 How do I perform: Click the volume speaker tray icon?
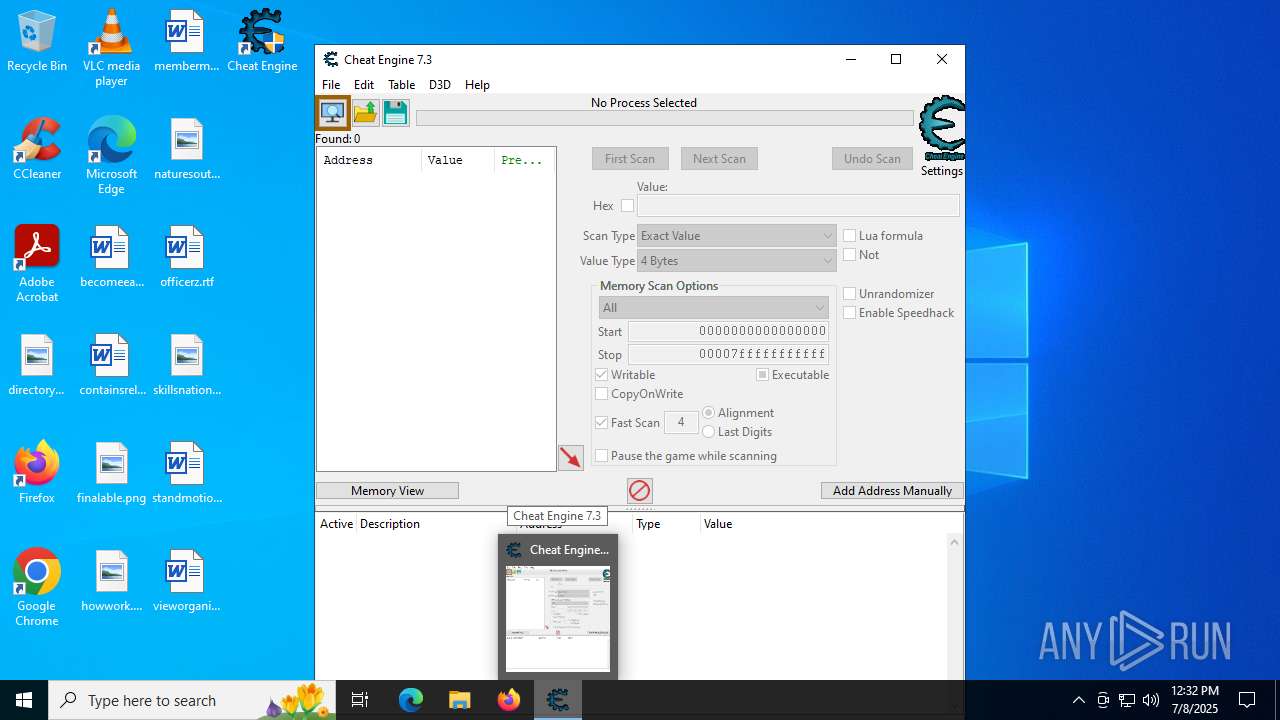(1151, 700)
